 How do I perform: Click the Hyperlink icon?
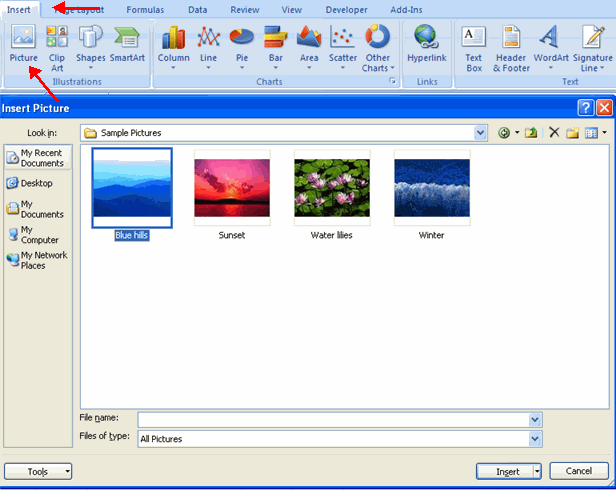[x=426, y=45]
